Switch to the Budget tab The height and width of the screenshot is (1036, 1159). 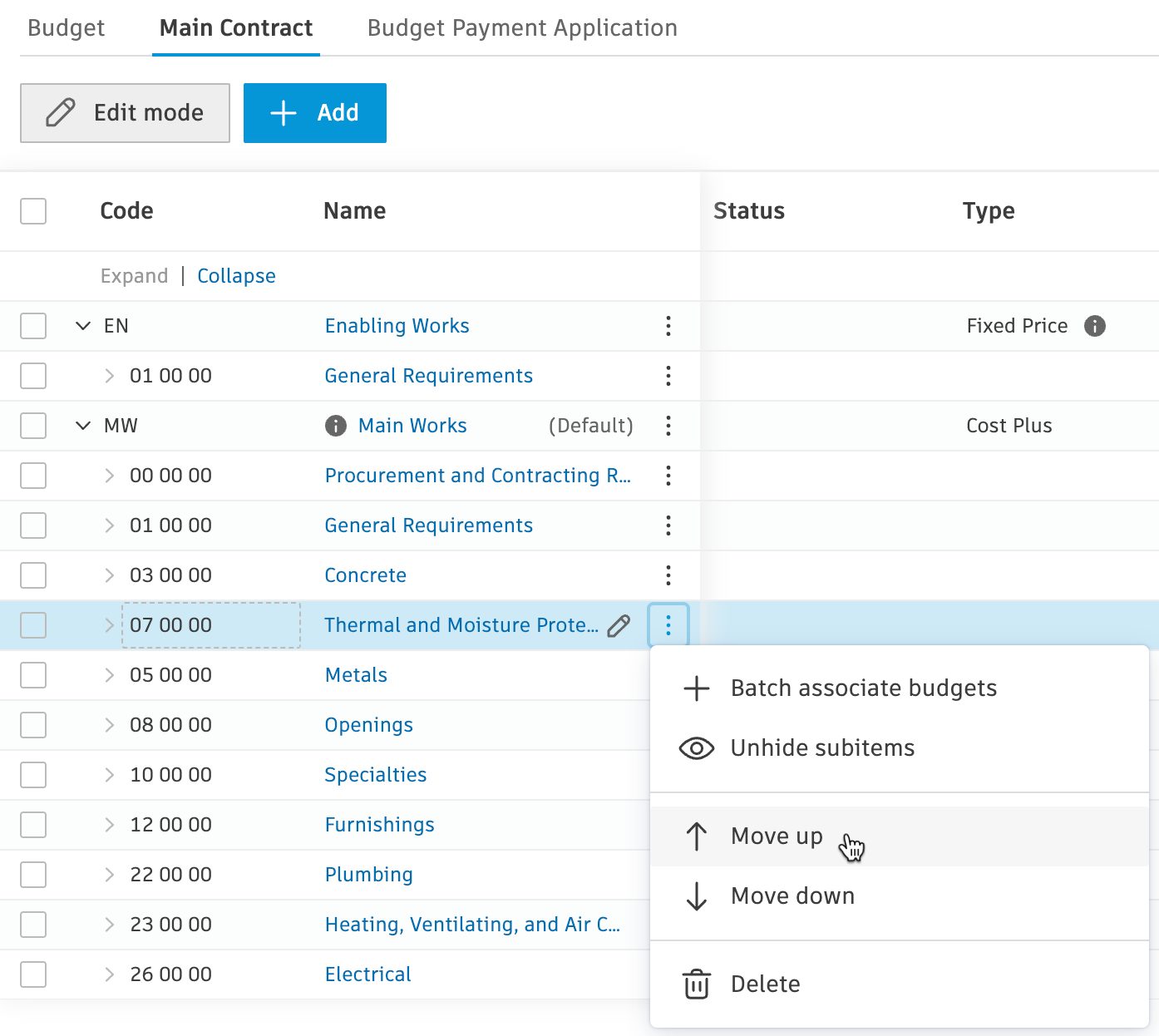[x=66, y=27]
